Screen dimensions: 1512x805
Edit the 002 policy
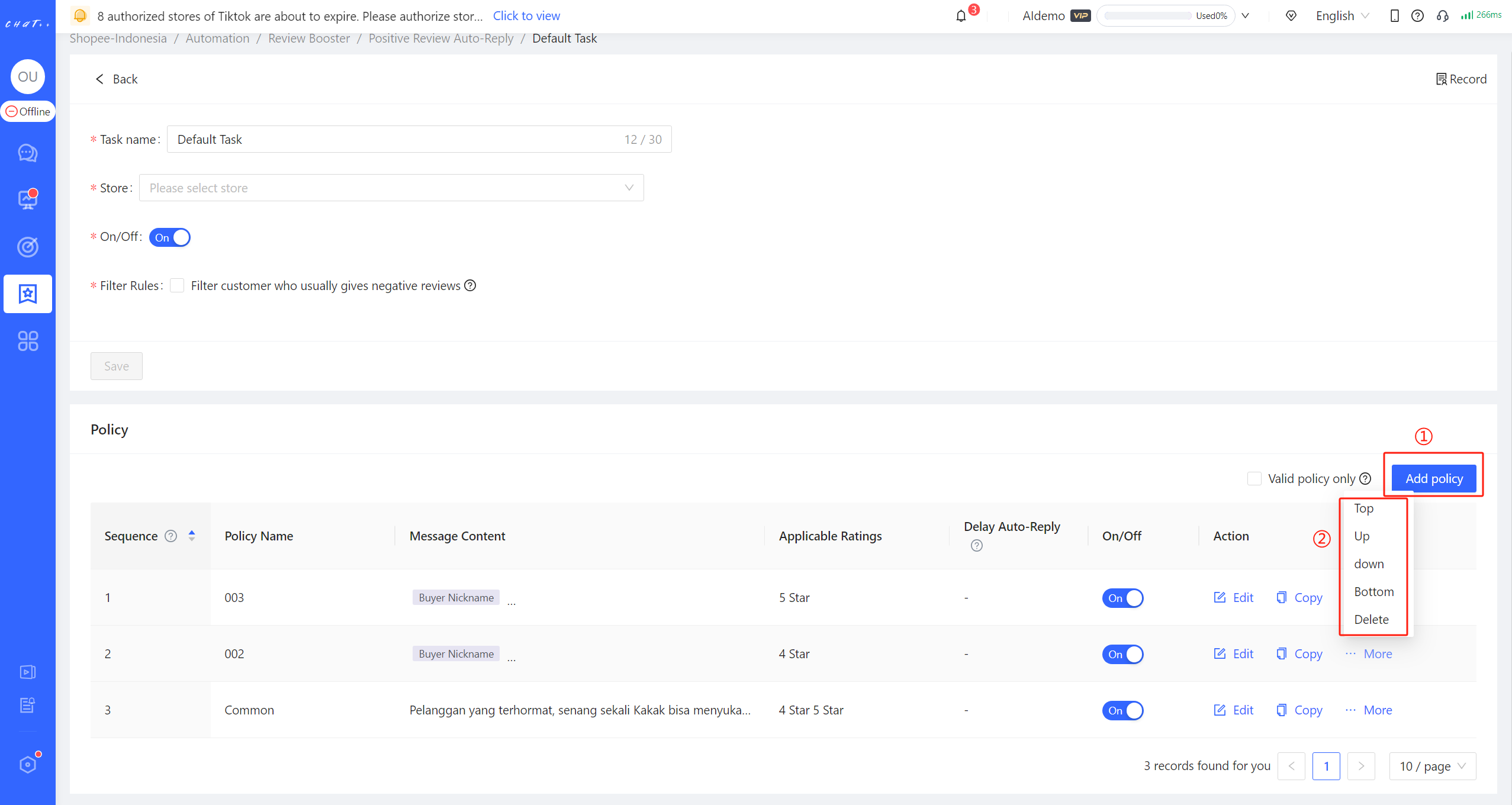(1234, 653)
